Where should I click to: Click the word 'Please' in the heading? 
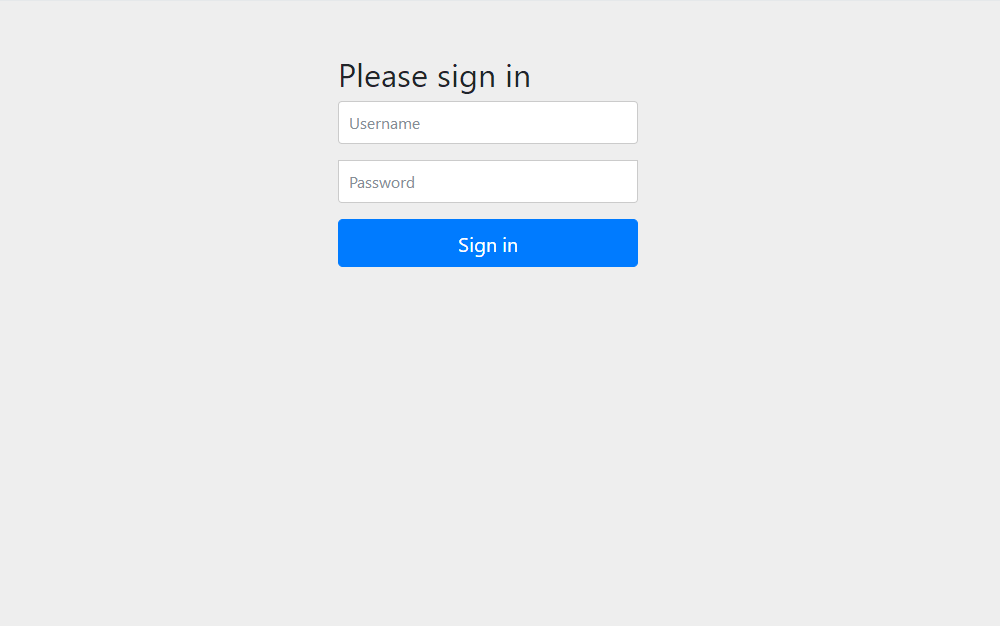pyautogui.click(x=383, y=76)
